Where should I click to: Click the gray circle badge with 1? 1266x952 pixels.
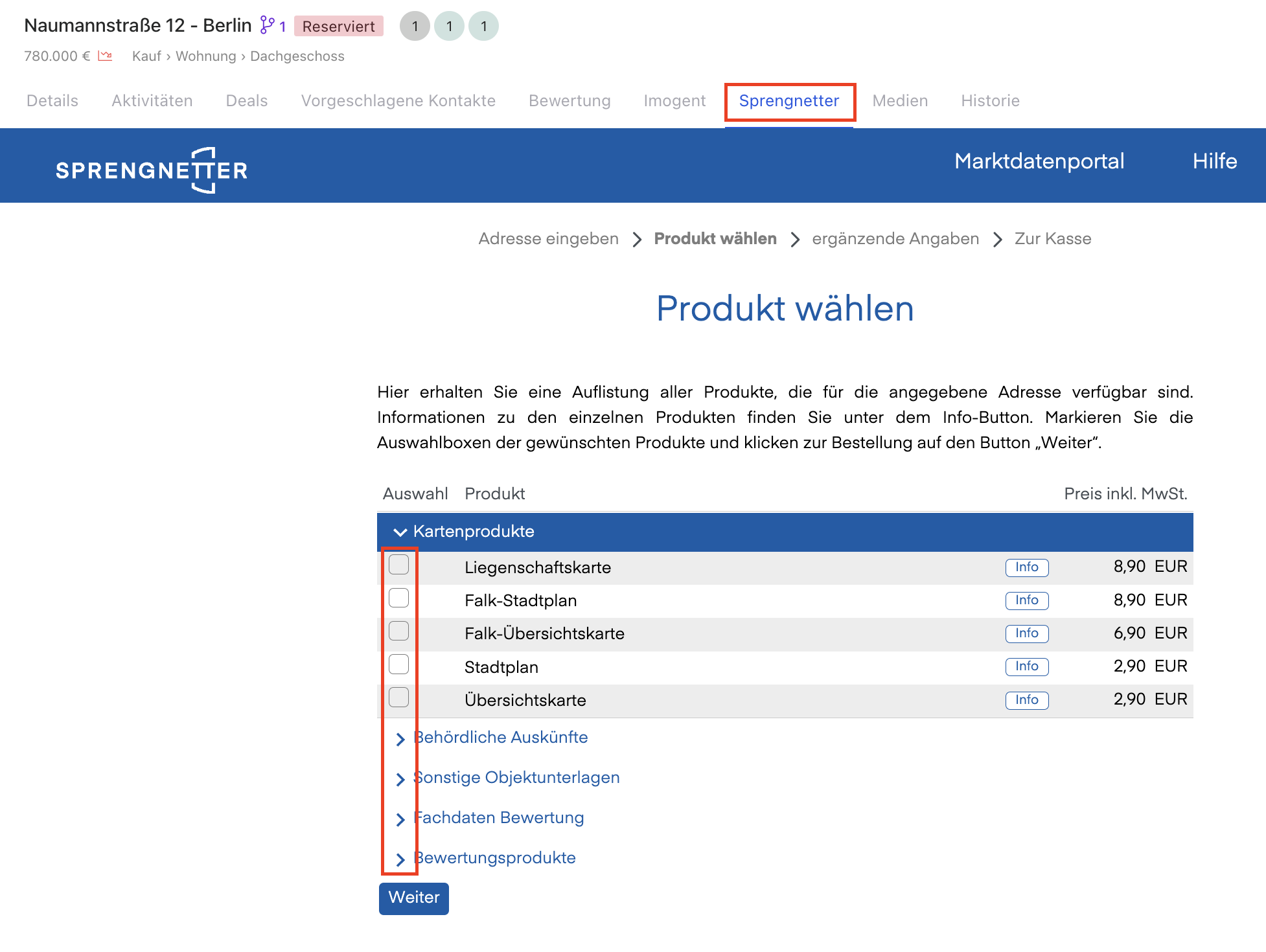click(x=415, y=27)
